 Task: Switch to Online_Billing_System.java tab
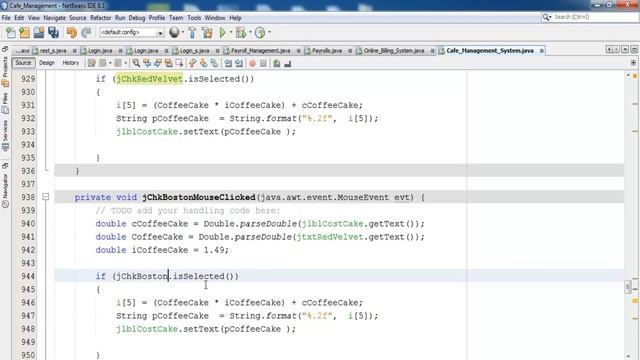394,51
